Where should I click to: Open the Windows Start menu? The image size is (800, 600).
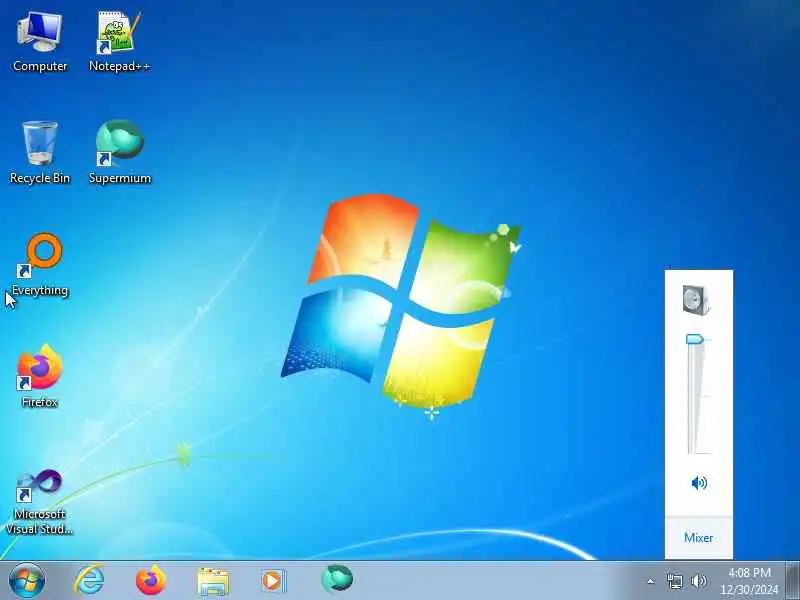click(x=27, y=581)
